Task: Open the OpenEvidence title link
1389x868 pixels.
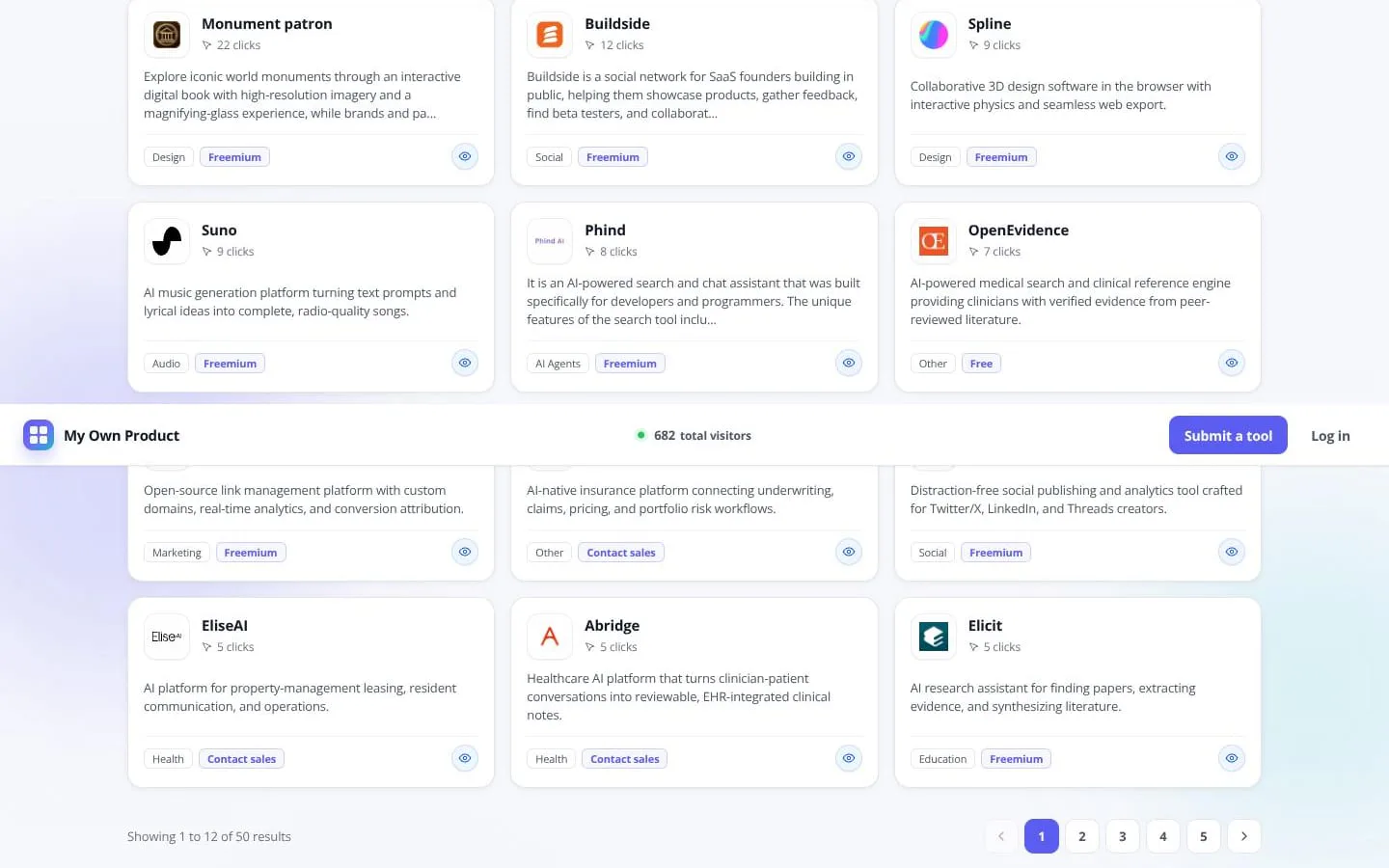Action: [x=1019, y=231]
